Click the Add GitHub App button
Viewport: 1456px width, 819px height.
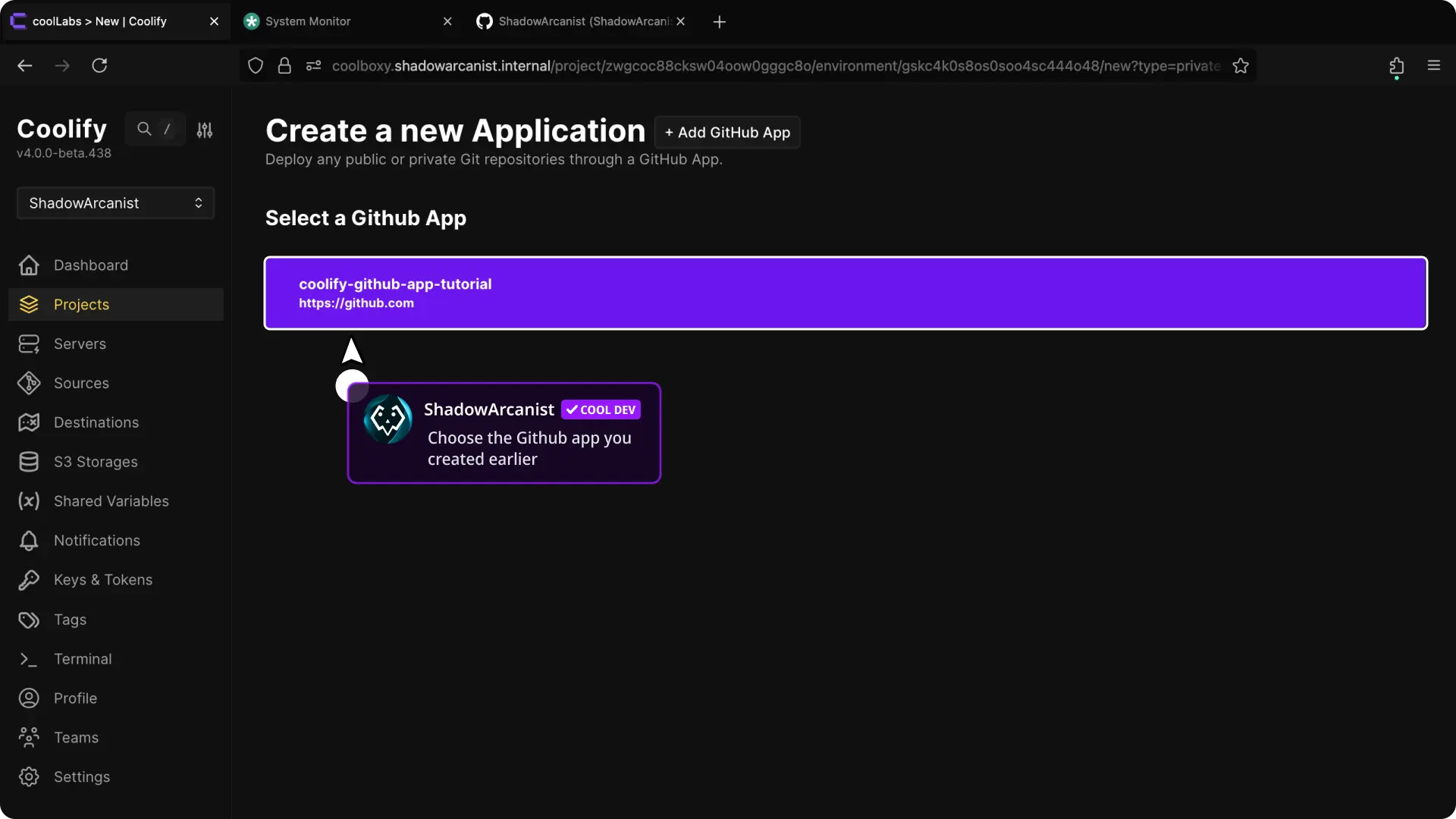pos(727,133)
